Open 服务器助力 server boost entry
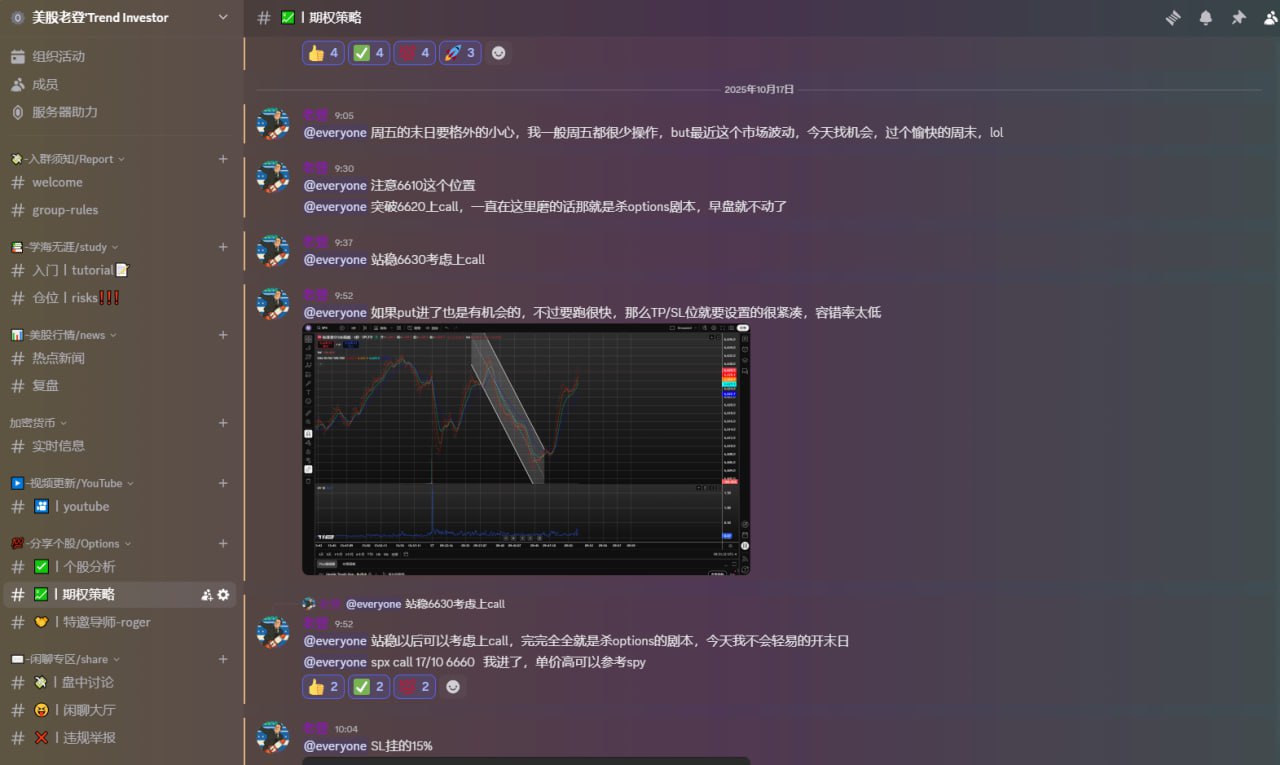1280x765 pixels. pyautogui.click(x=64, y=113)
